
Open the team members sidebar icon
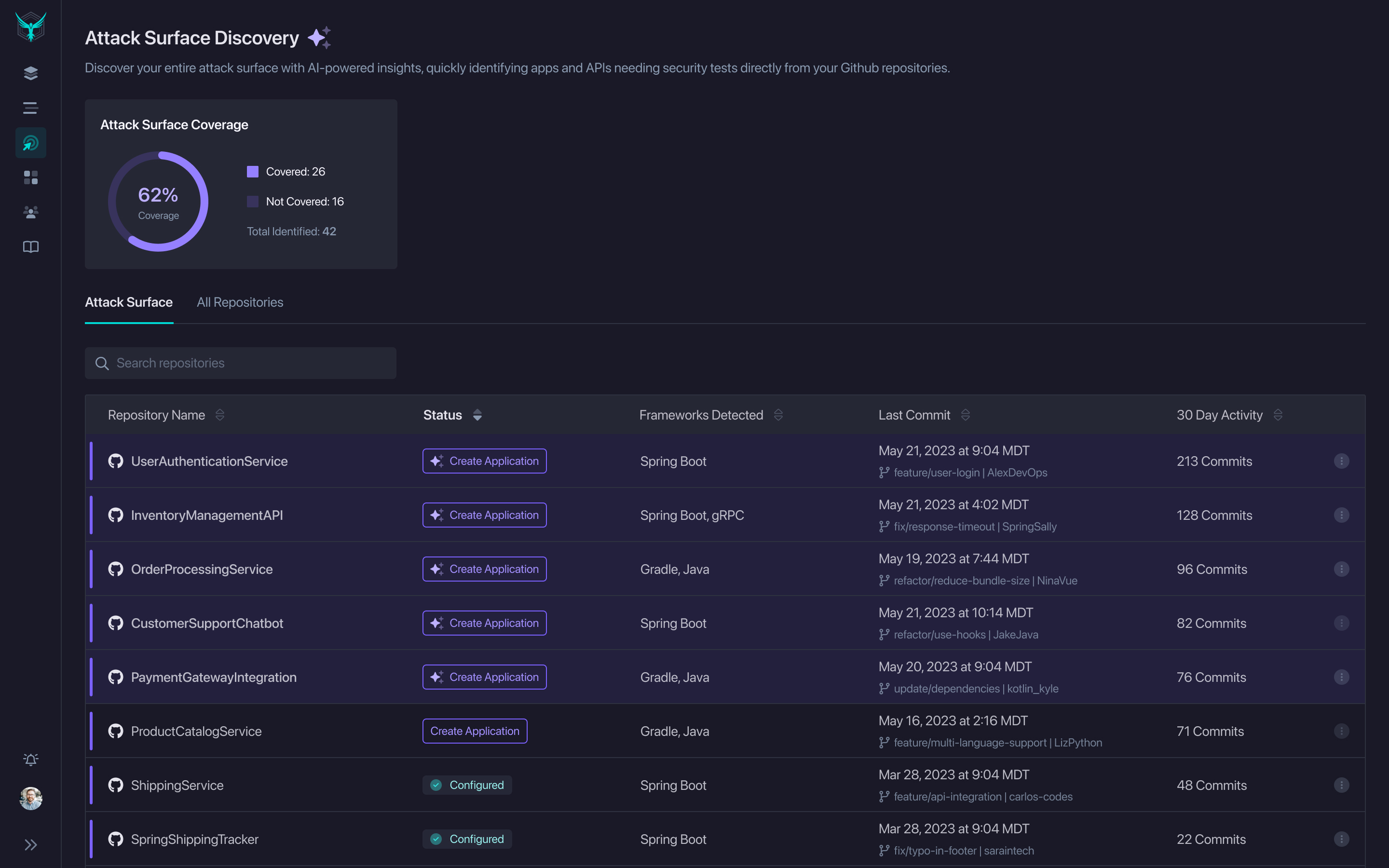[31, 212]
